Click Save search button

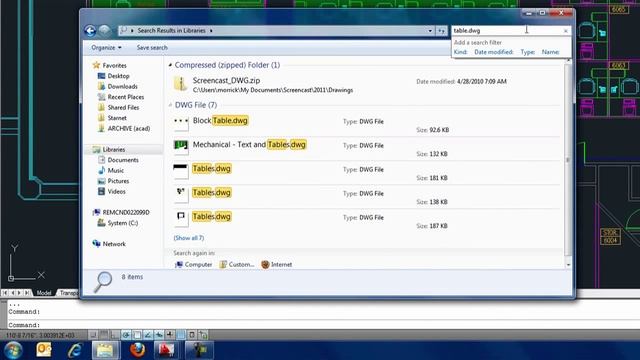click(x=152, y=48)
